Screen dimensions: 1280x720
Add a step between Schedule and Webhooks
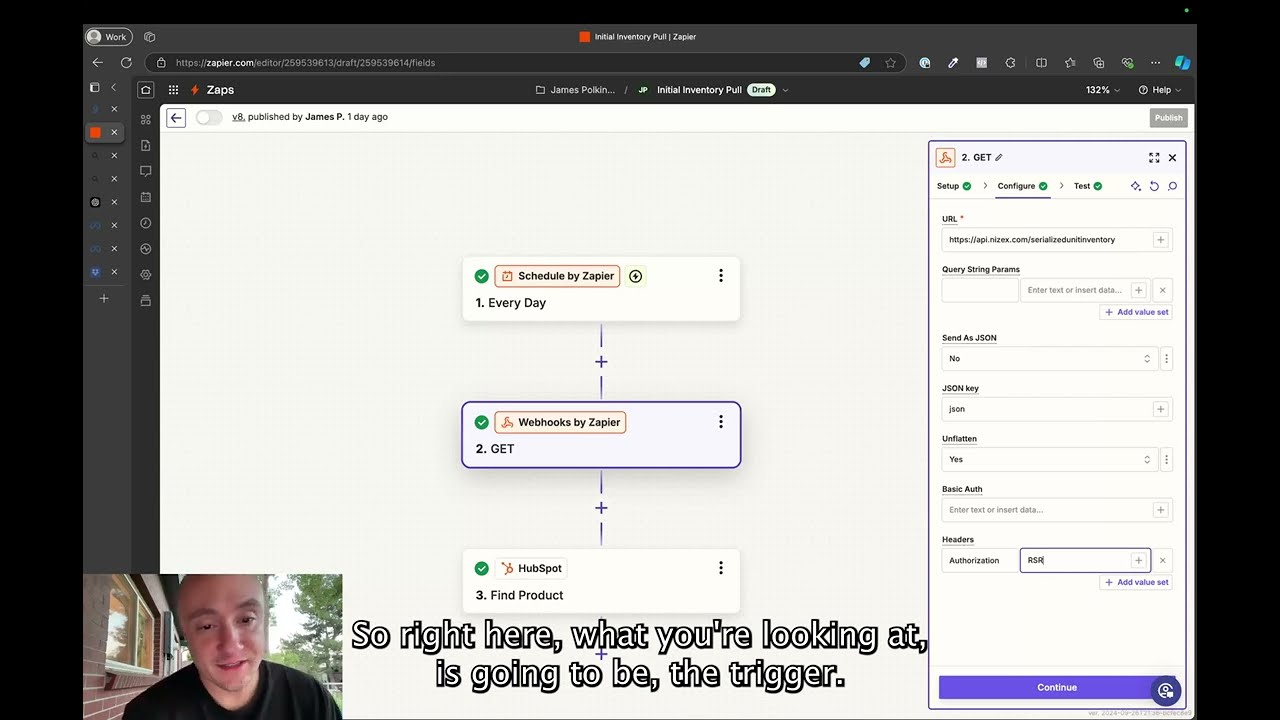click(x=601, y=362)
